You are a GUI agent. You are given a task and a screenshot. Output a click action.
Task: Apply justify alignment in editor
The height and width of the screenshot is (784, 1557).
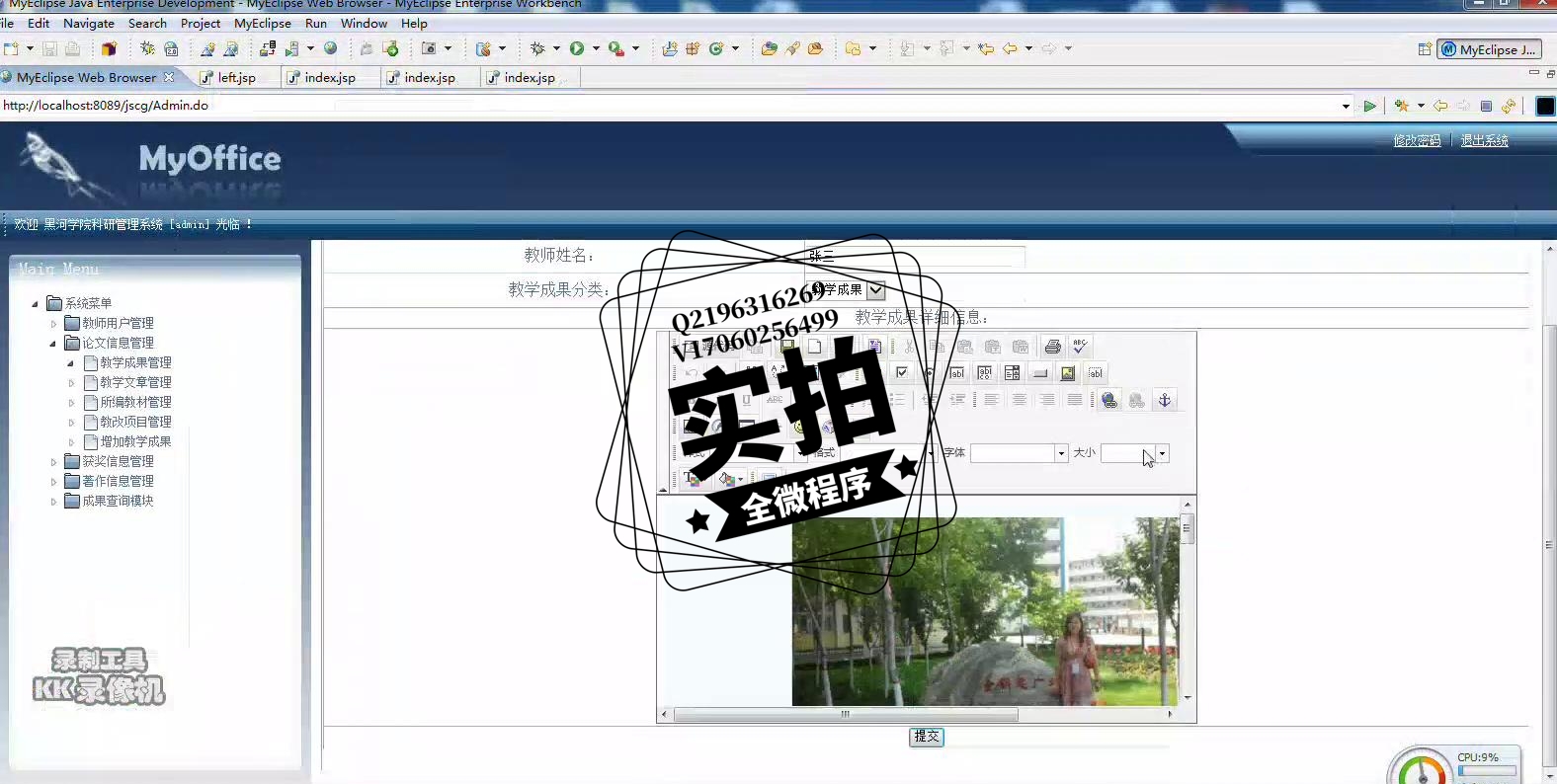[x=1075, y=400]
